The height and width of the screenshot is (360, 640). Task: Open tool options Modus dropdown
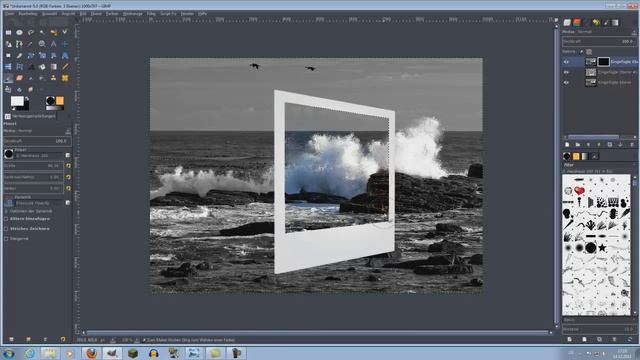click(x=37, y=131)
